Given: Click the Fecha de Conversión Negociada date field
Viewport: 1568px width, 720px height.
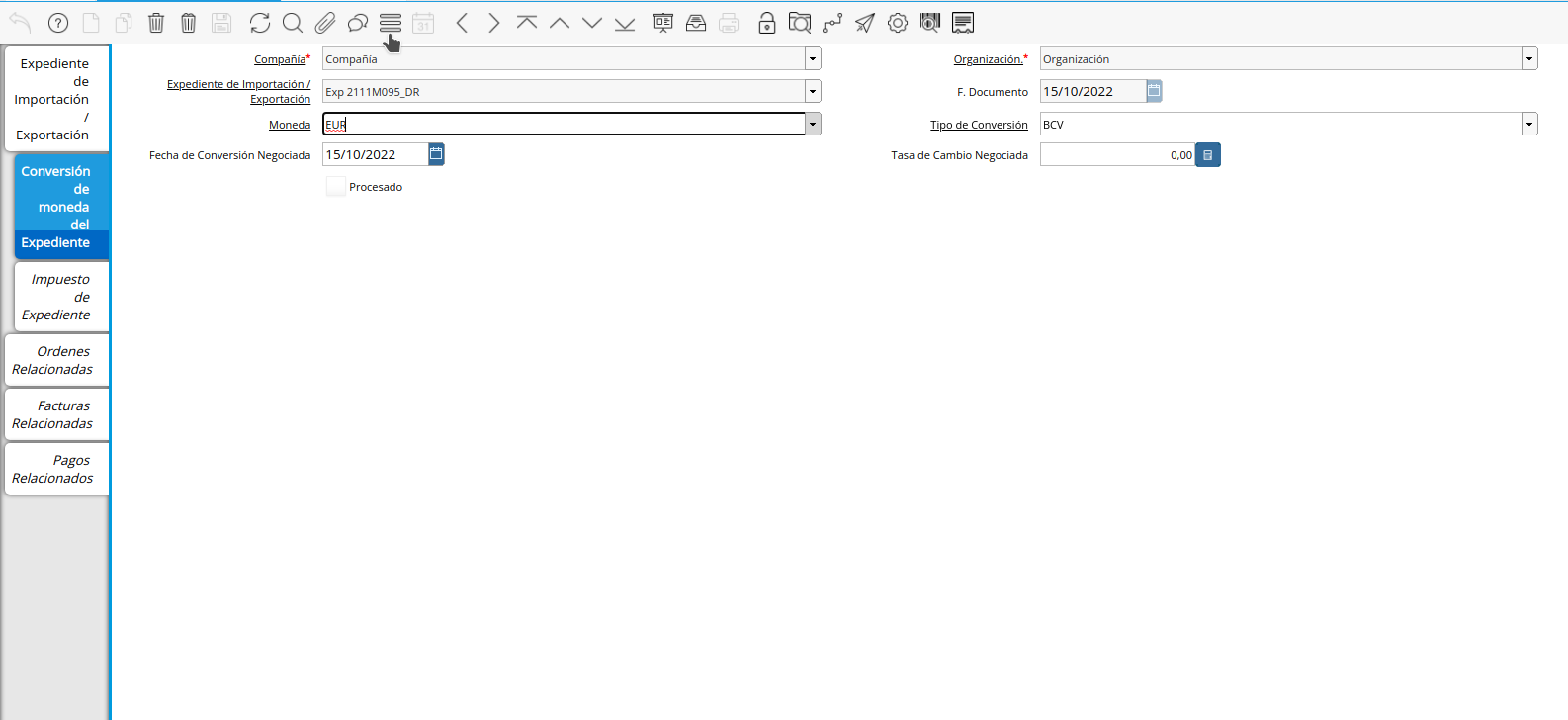Looking at the screenshot, I should [376, 154].
